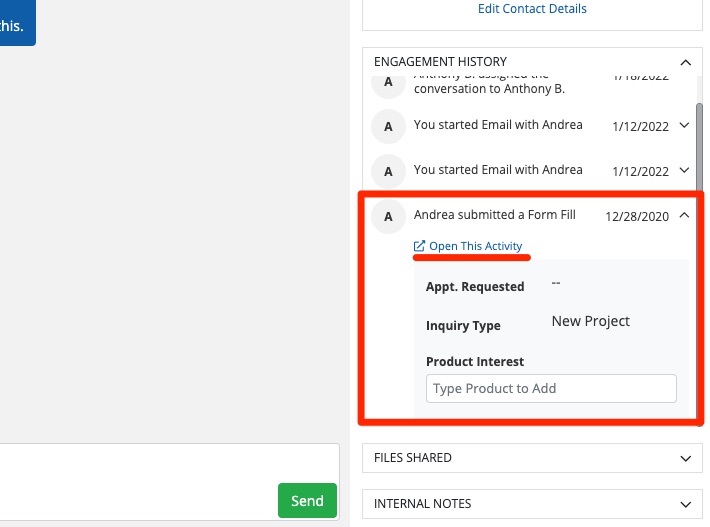Click the avatar icon on the Form Fill entry
The width and height of the screenshot is (710, 527).
[x=388, y=216]
